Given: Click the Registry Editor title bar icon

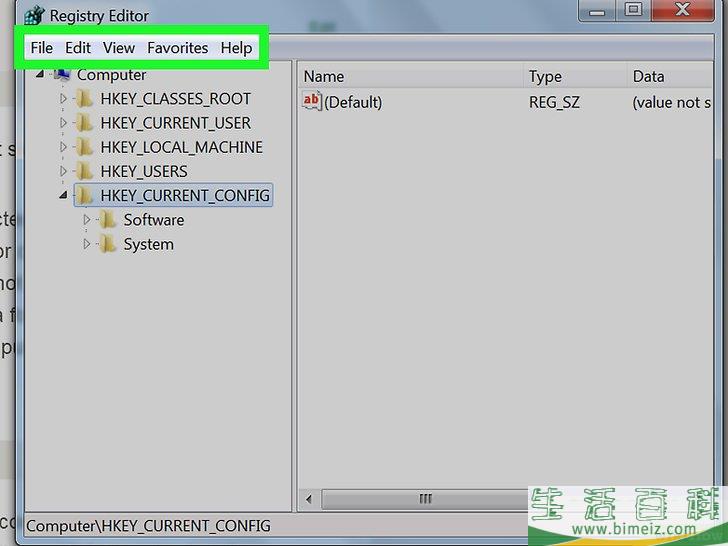Looking at the screenshot, I should 34,15.
